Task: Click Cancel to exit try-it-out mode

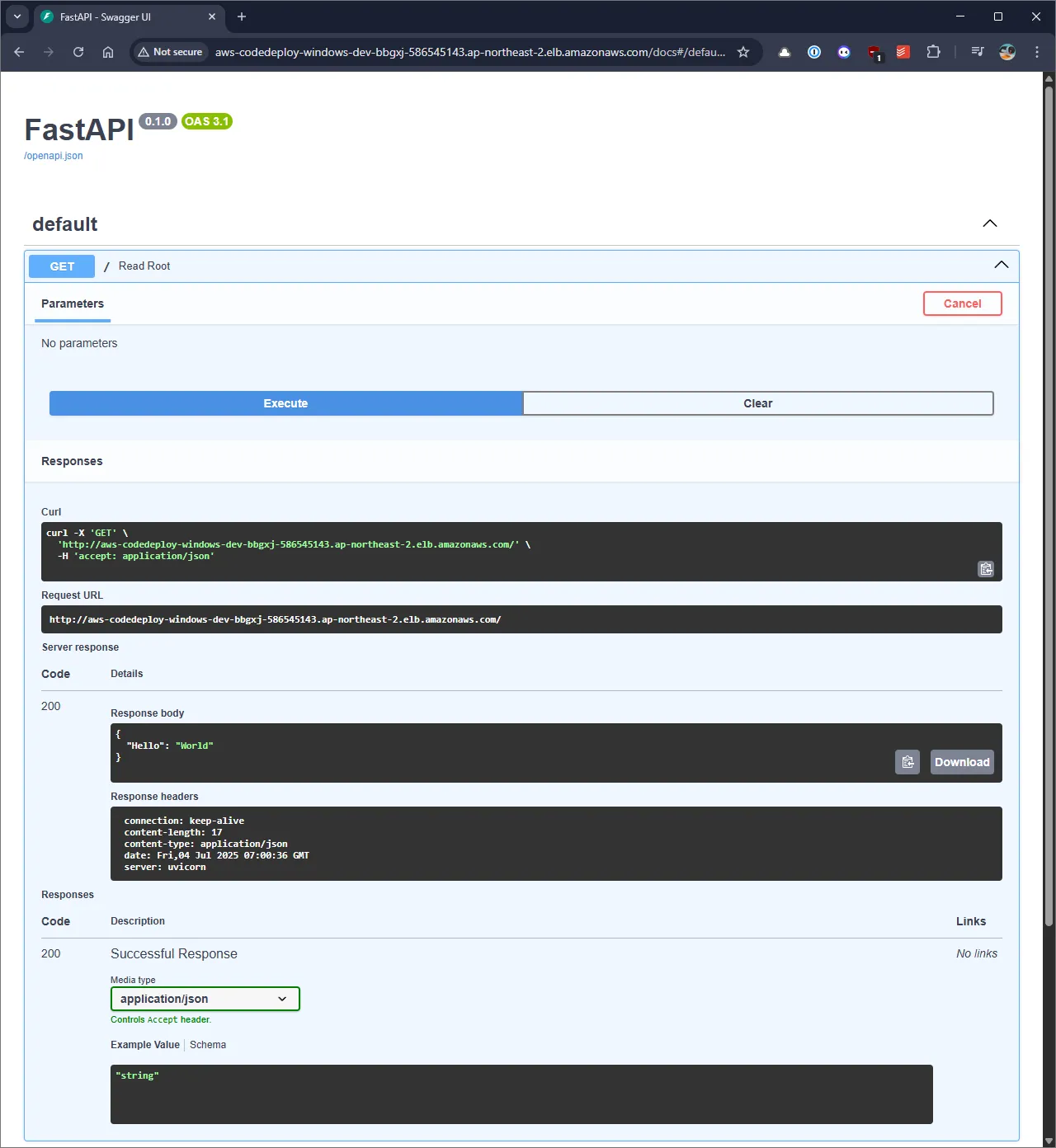Action: 962,303
